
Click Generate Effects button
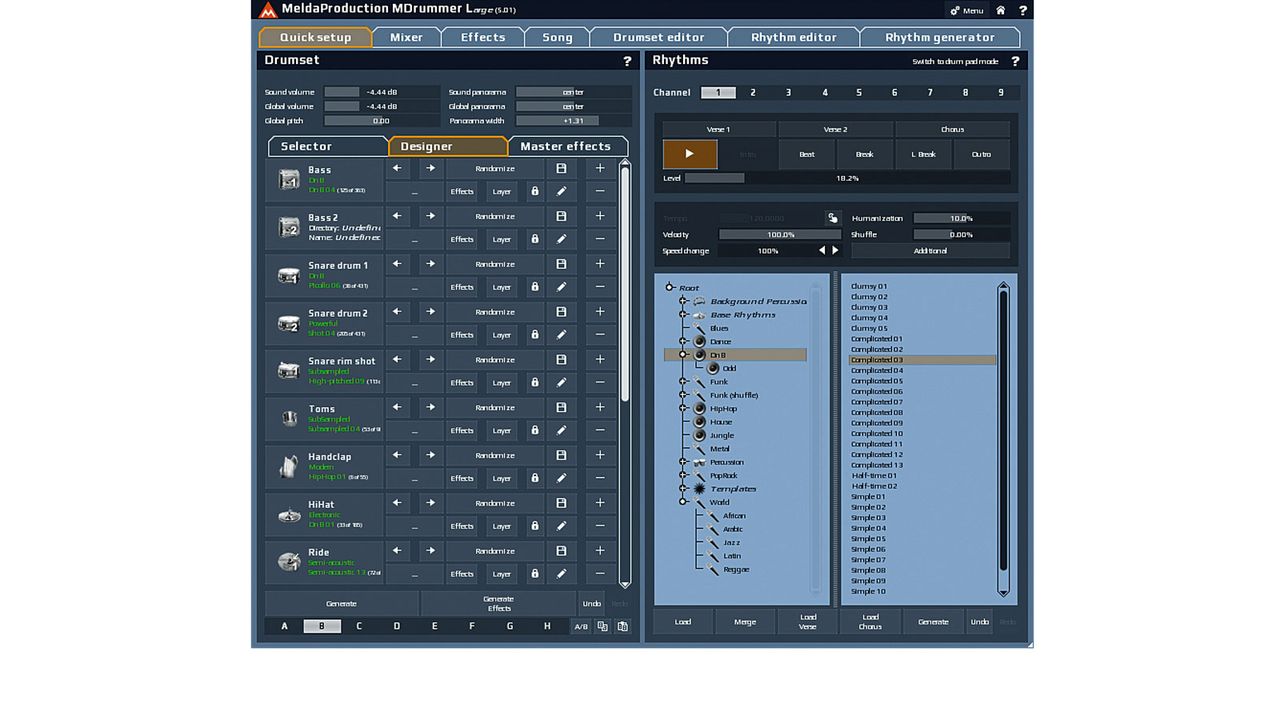498,603
